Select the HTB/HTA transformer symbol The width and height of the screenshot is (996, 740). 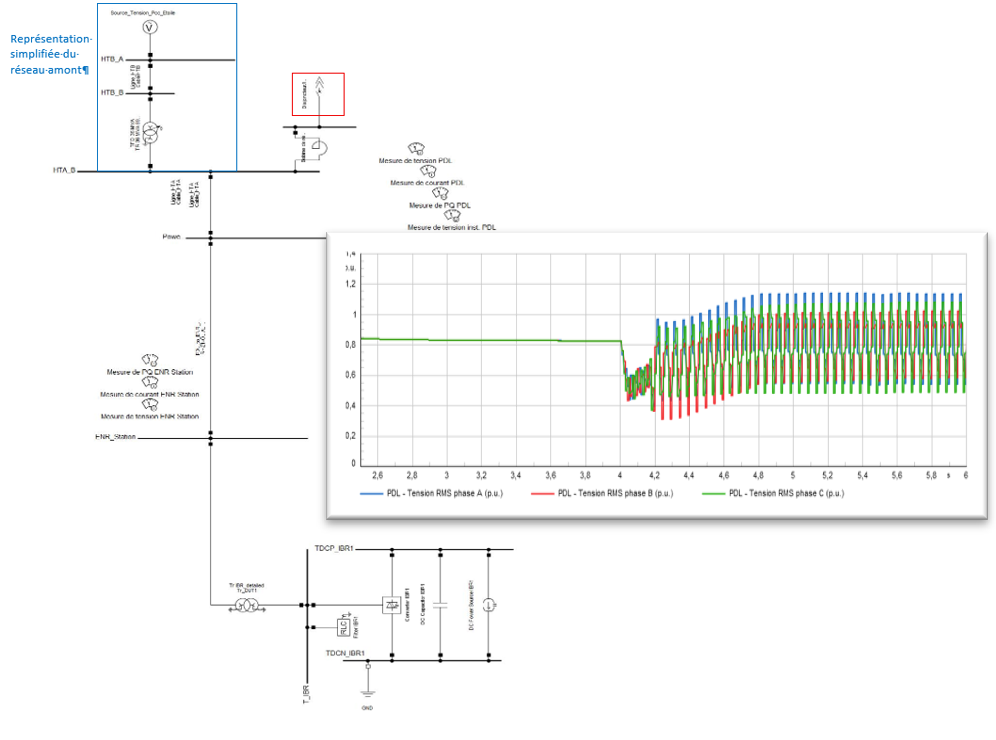150,132
